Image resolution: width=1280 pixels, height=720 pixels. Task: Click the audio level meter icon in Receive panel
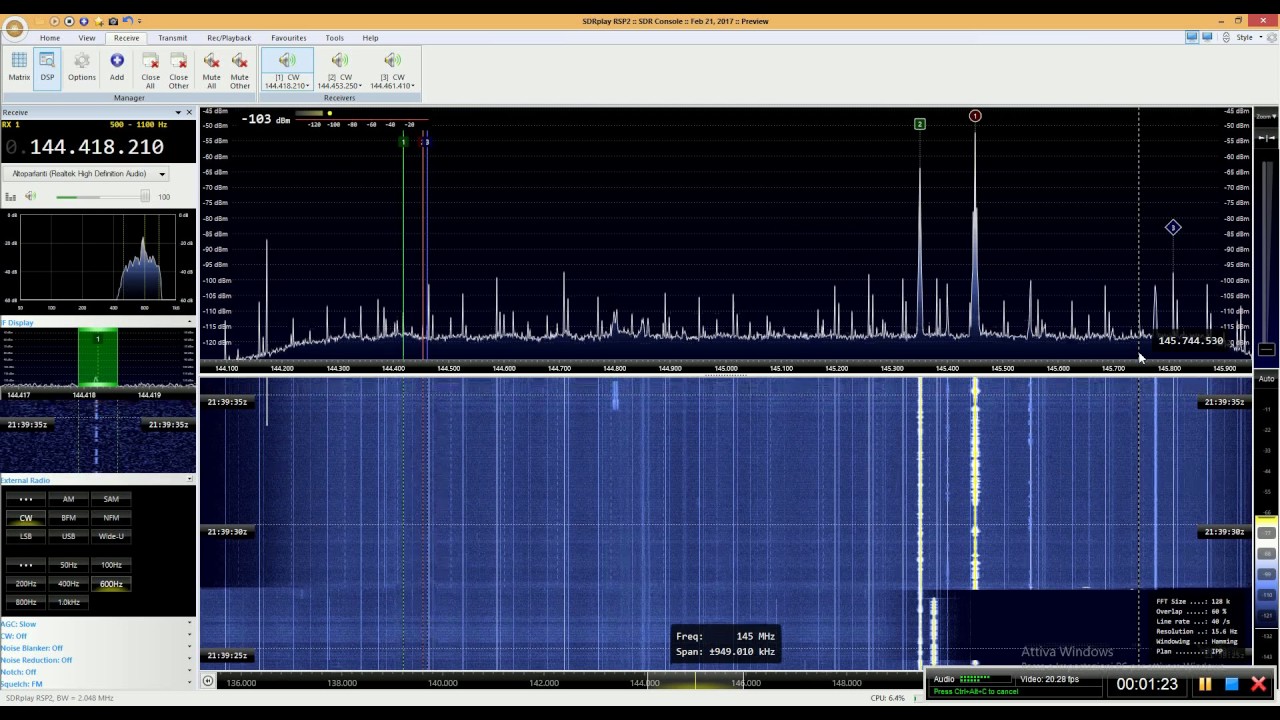[12, 197]
